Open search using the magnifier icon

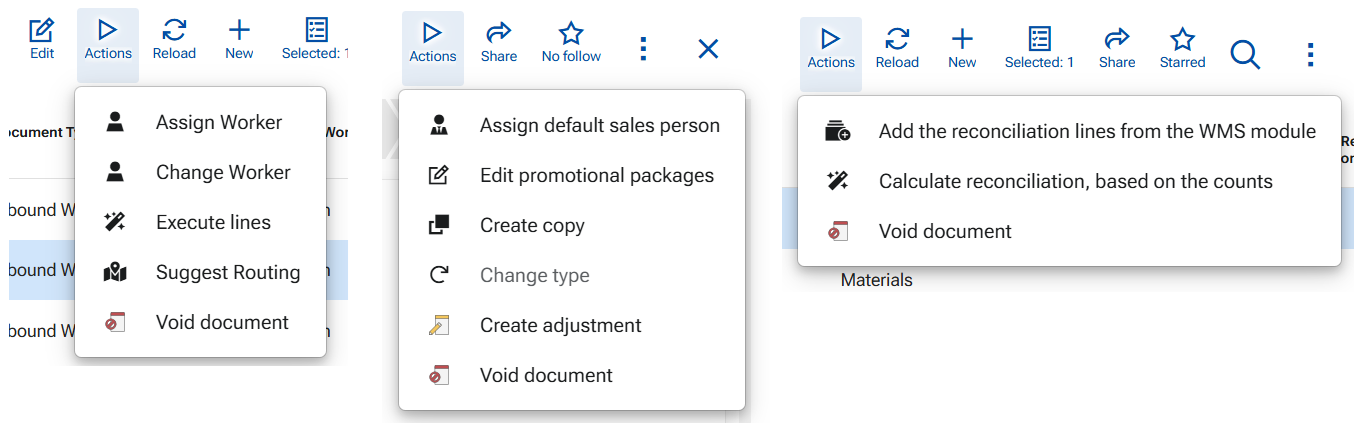pos(1245,54)
